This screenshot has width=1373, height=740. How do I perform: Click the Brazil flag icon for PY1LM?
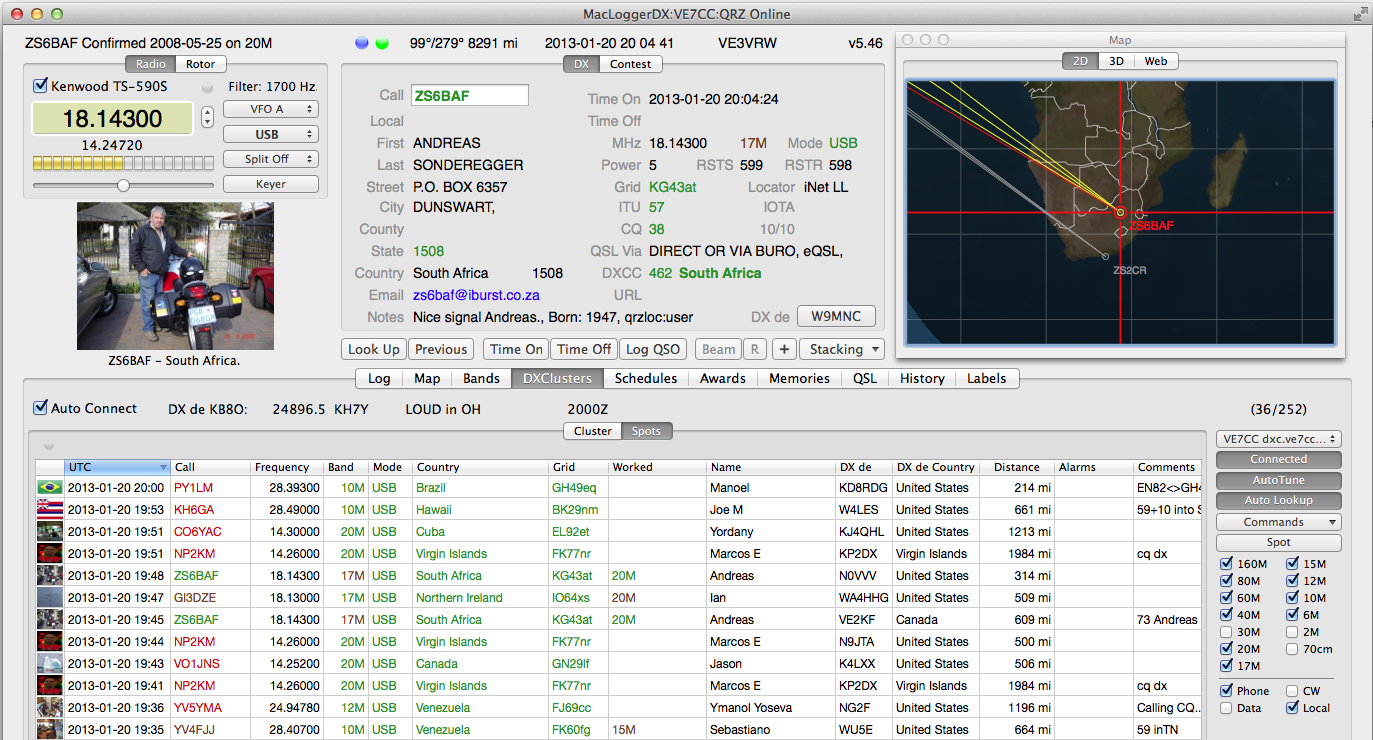(49, 488)
